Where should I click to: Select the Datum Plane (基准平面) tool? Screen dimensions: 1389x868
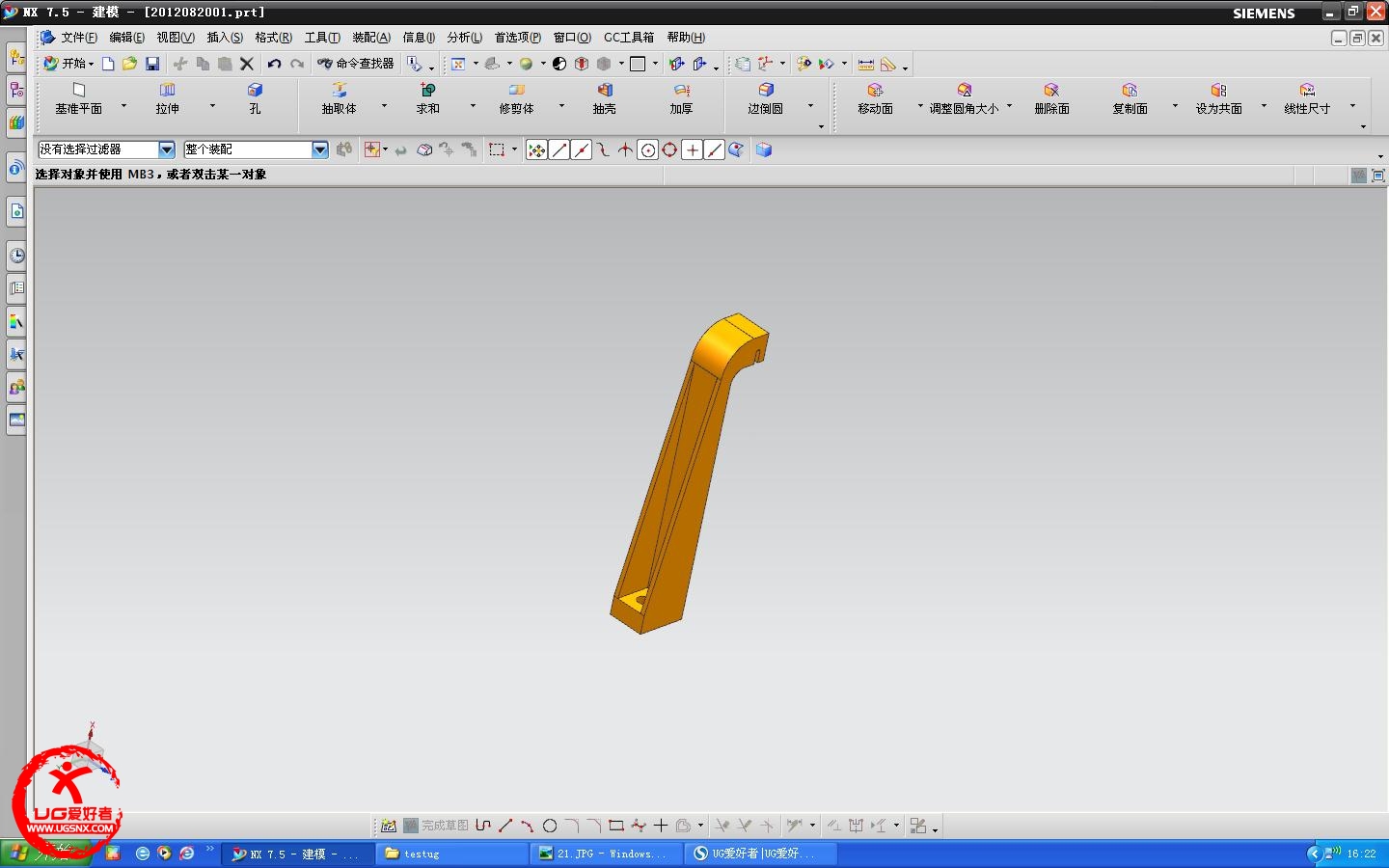click(x=78, y=98)
